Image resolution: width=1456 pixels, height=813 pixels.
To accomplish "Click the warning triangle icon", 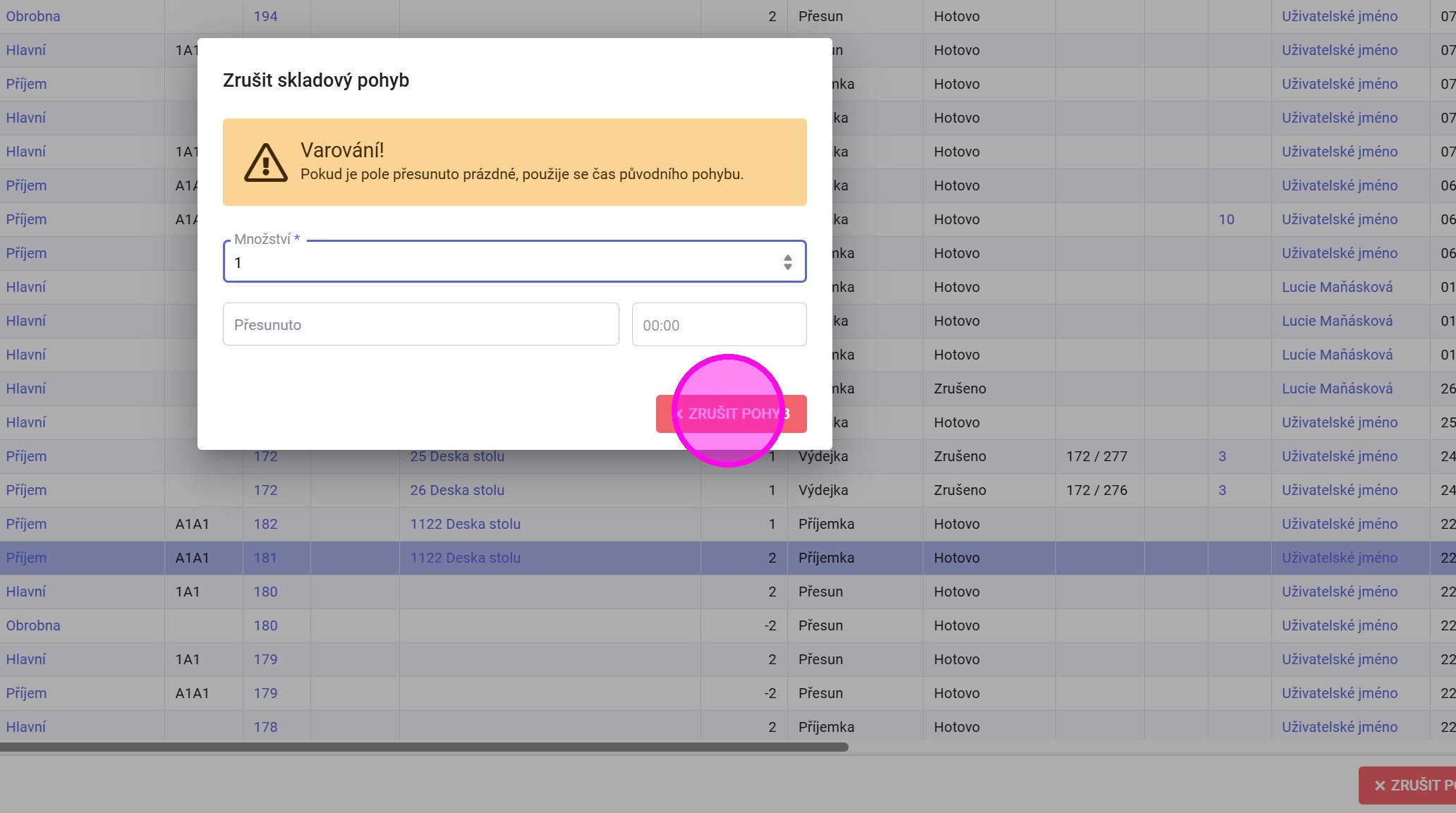I will [265, 163].
